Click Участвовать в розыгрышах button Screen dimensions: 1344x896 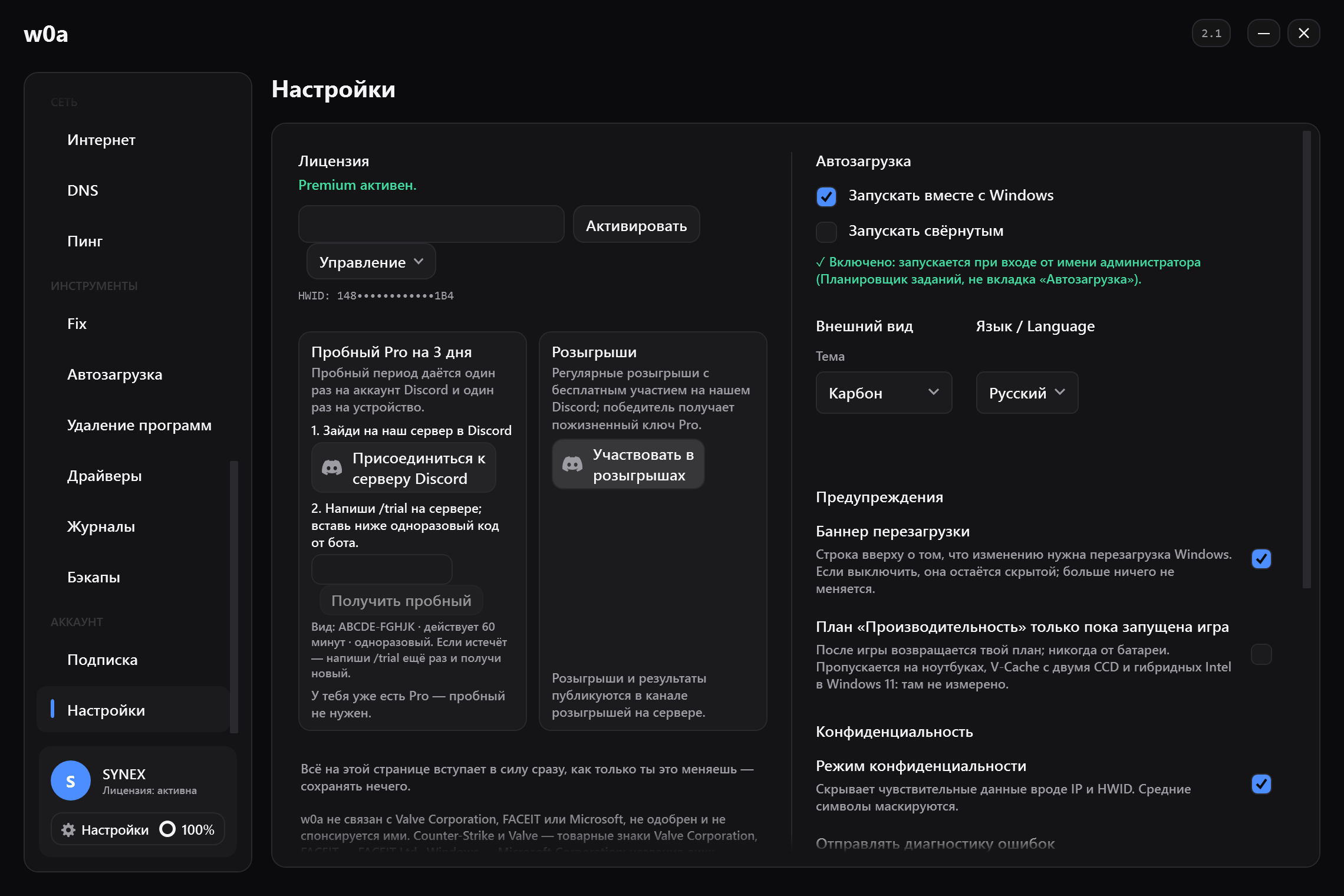tap(628, 465)
